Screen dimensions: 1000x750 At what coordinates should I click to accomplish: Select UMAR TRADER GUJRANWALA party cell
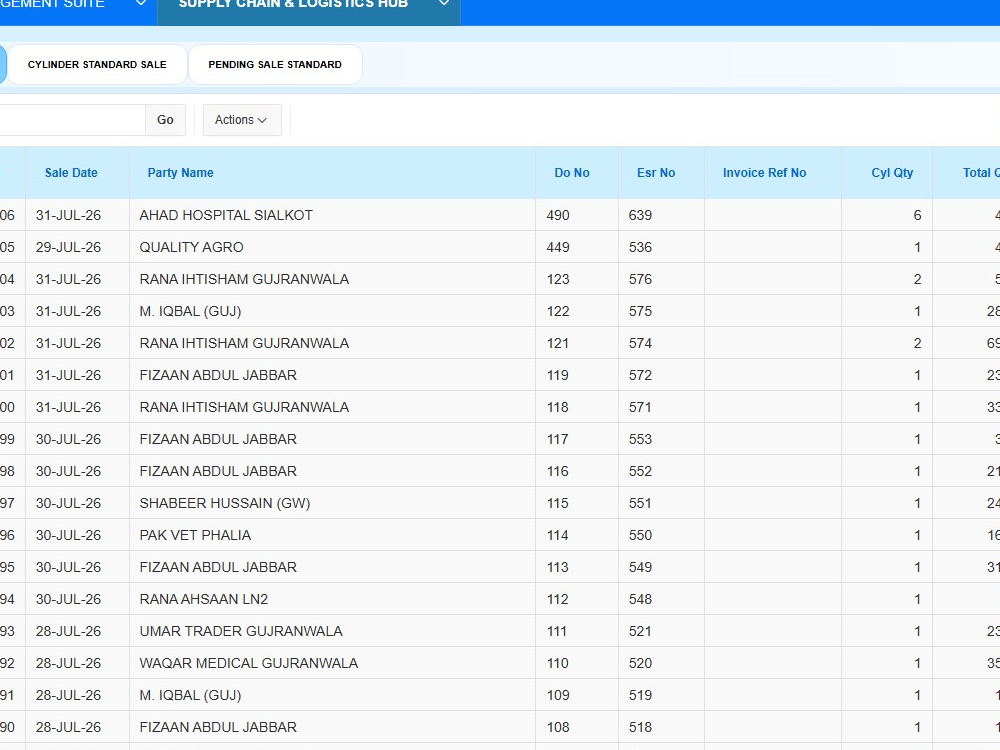pyautogui.click(x=332, y=631)
